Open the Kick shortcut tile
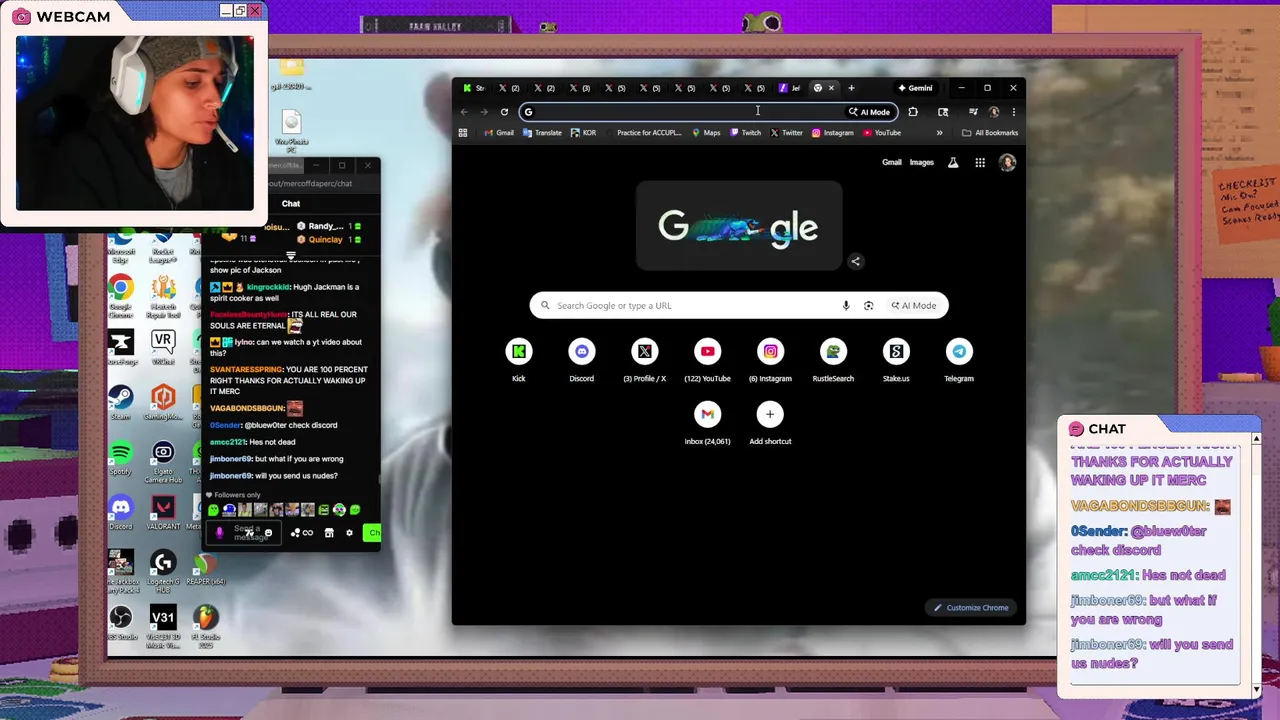This screenshot has height=720, width=1280. tap(518, 360)
